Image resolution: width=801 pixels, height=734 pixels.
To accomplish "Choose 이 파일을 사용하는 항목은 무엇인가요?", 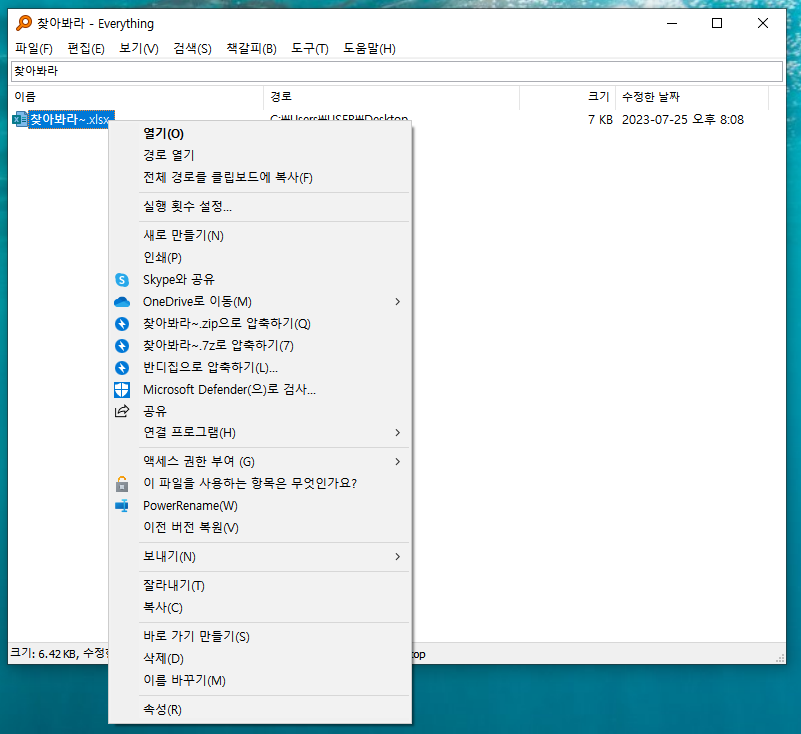I will click(x=260, y=484).
